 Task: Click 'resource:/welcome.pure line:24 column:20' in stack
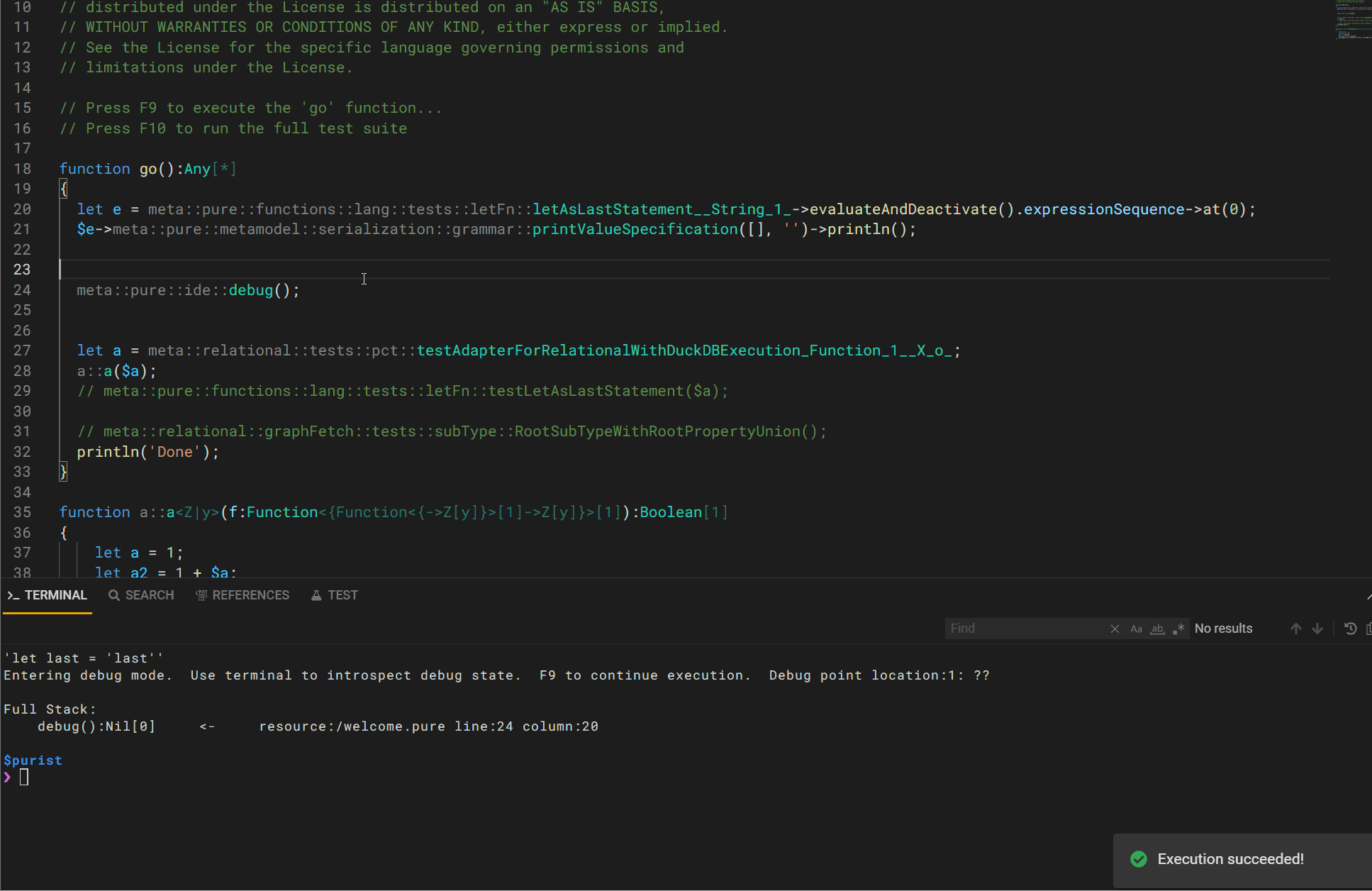click(x=428, y=726)
